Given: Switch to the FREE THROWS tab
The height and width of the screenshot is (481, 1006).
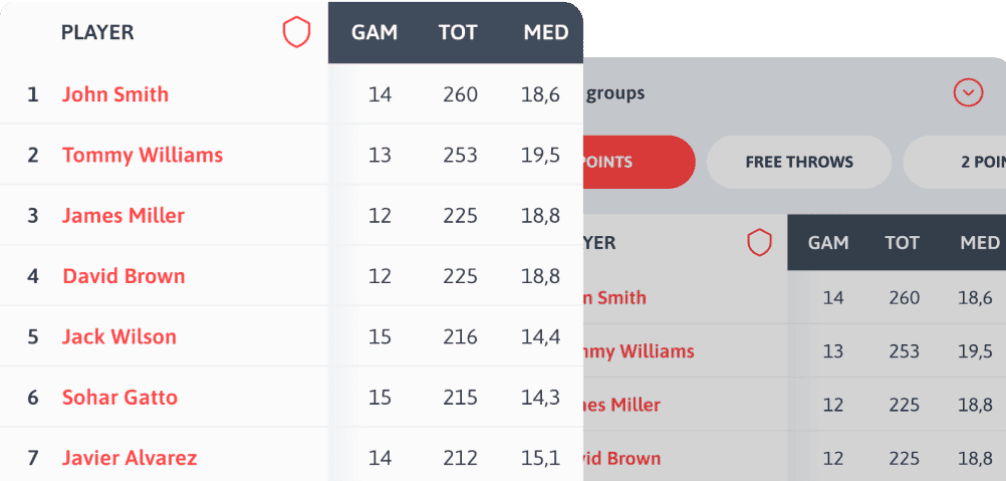Looking at the screenshot, I should pos(798,162).
